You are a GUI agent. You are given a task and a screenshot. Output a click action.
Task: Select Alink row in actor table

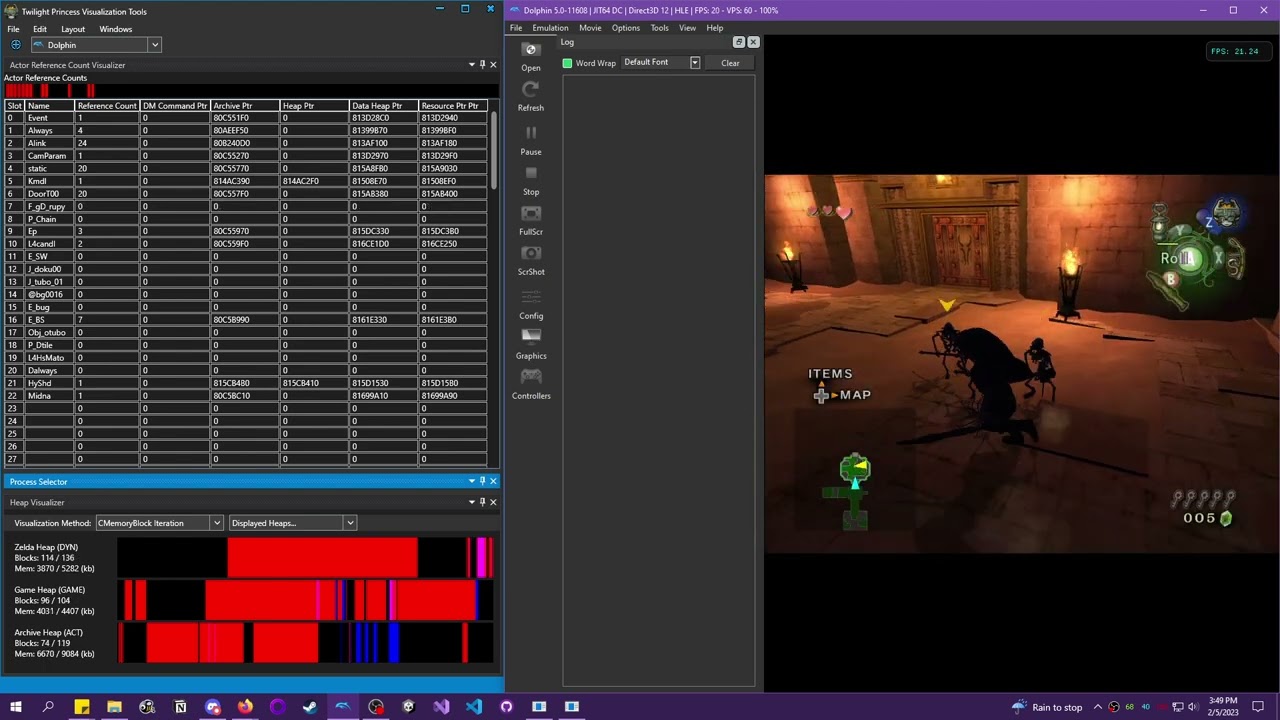point(246,143)
